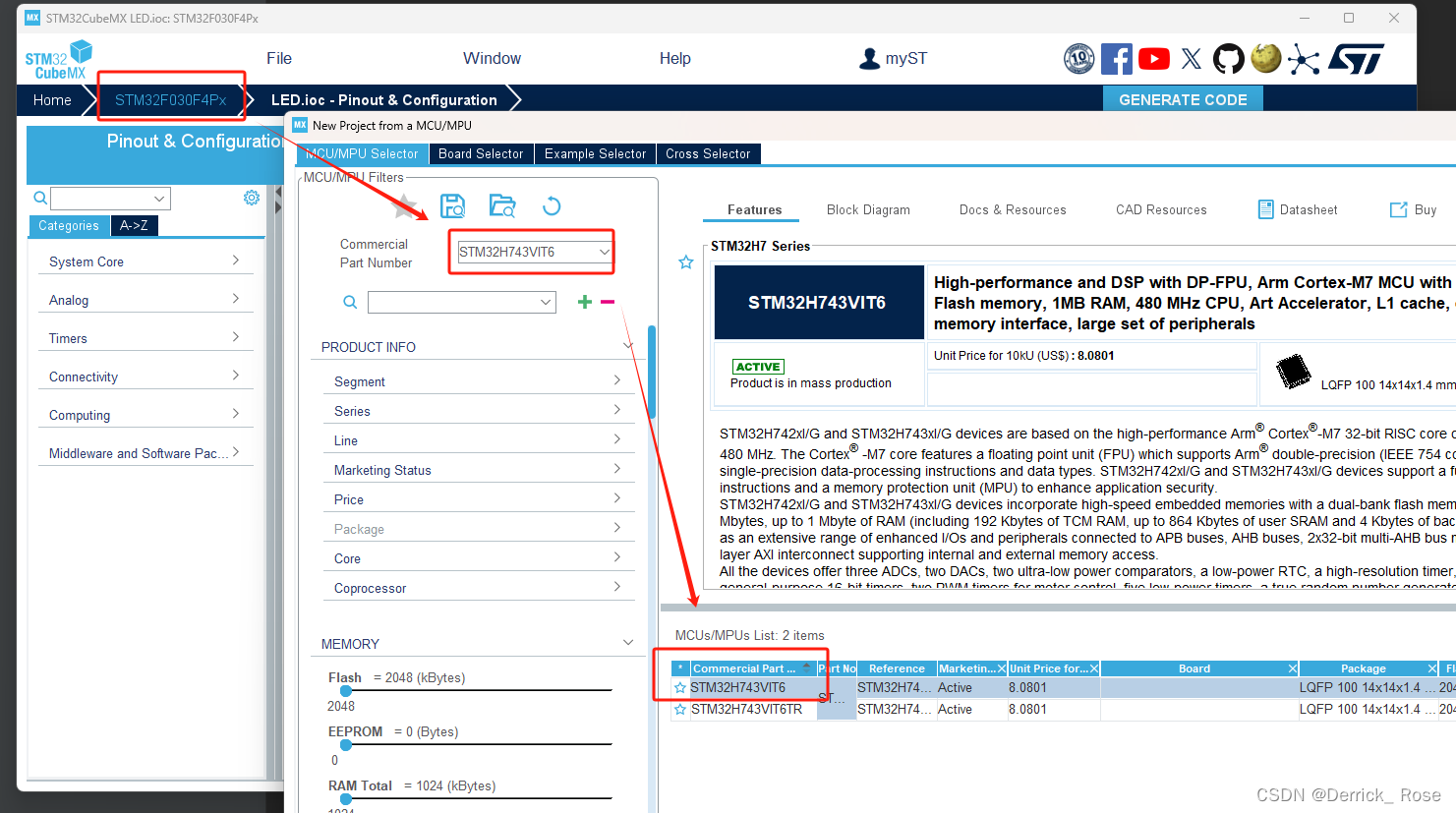Expand the Coprocessor filter
The width and height of the screenshot is (1456, 813).
point(617,587)
